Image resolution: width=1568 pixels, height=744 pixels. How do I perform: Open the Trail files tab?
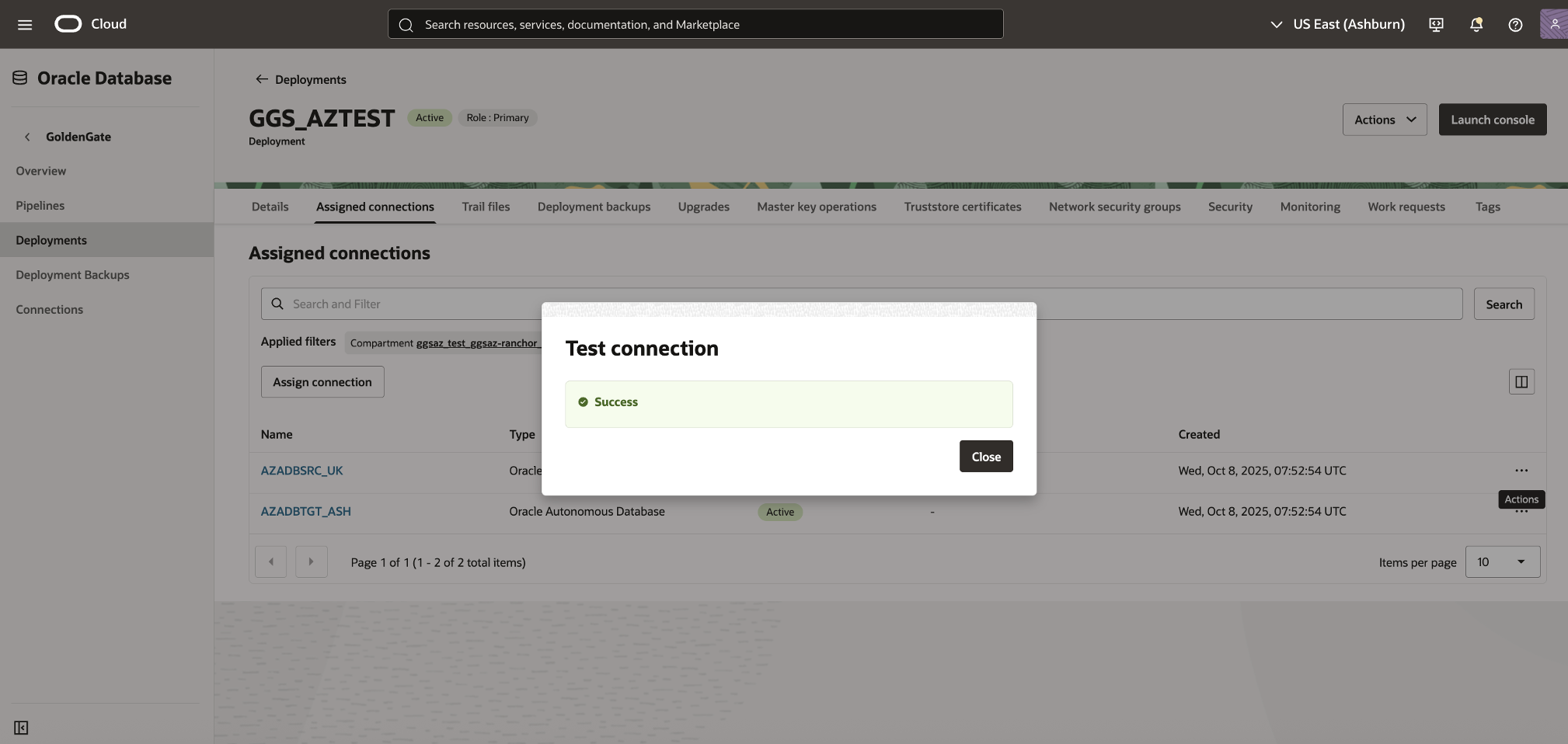[486, 207]
